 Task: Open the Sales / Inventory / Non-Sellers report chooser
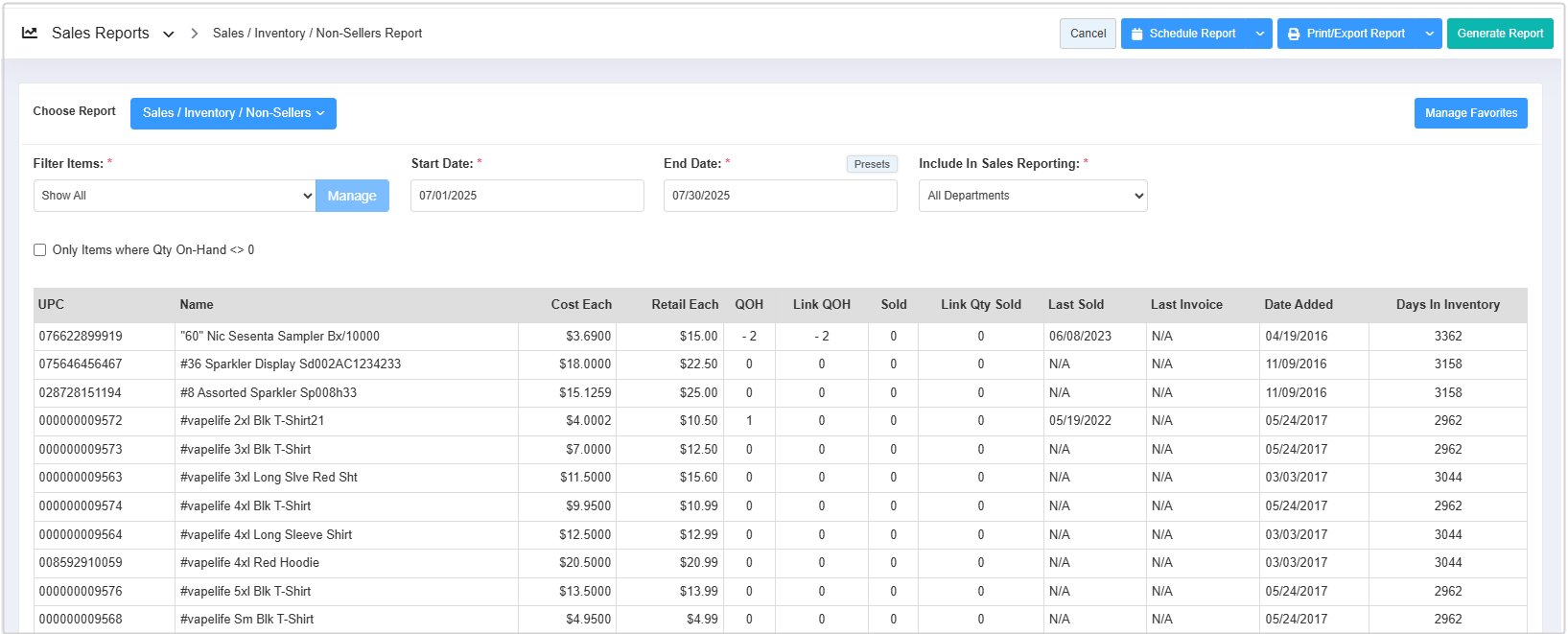233,113
